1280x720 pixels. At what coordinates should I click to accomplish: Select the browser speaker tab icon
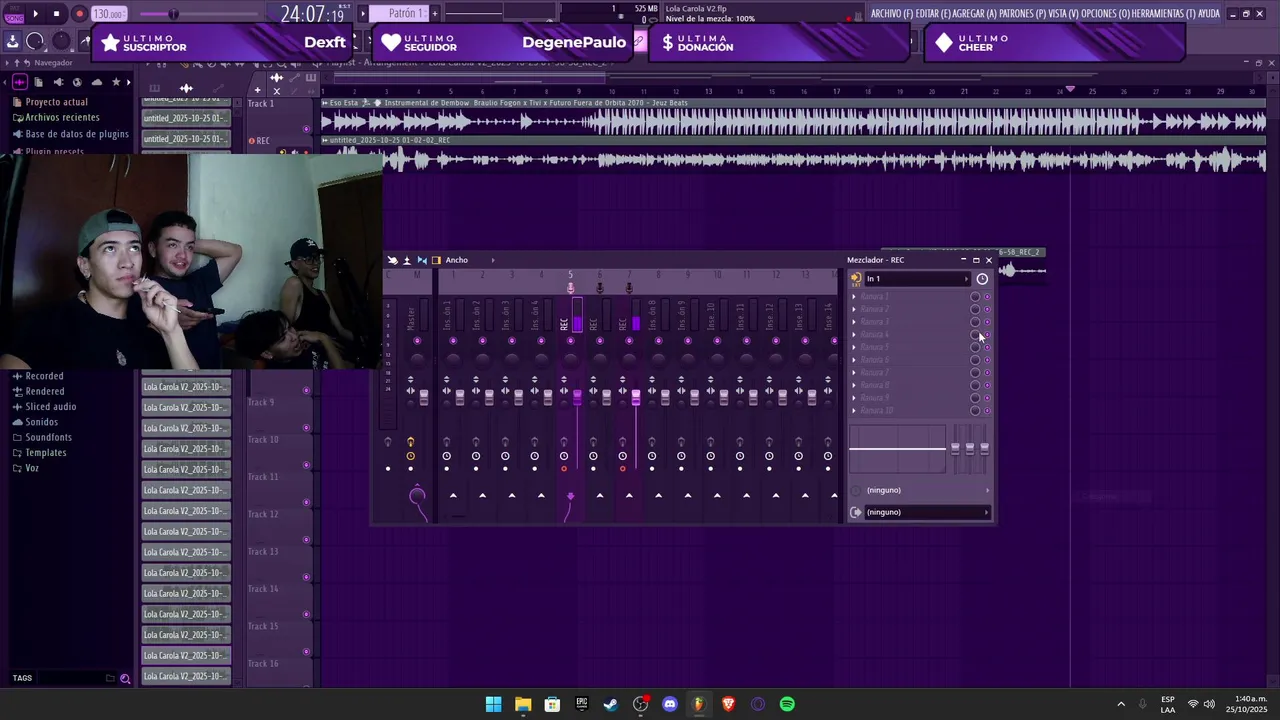[58, 82]
